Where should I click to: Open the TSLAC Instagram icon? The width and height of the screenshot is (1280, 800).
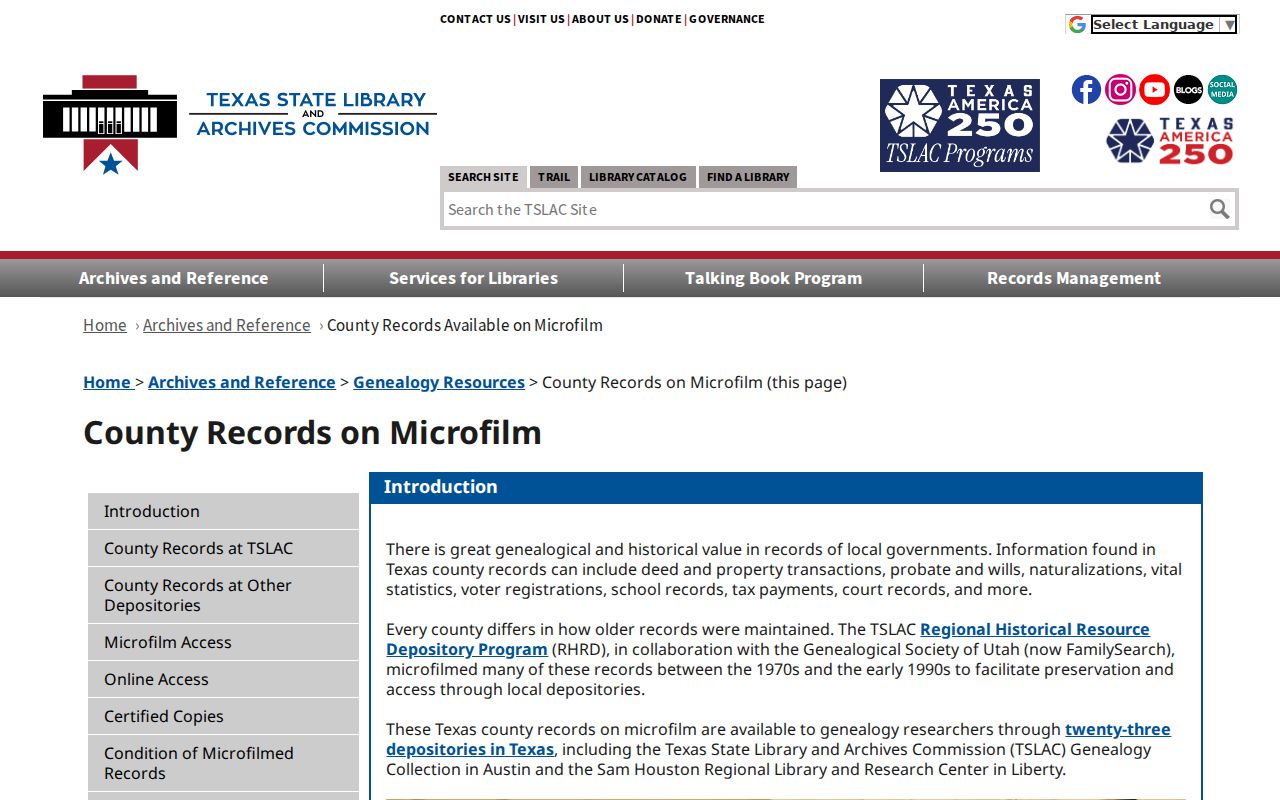(1120, 90)
